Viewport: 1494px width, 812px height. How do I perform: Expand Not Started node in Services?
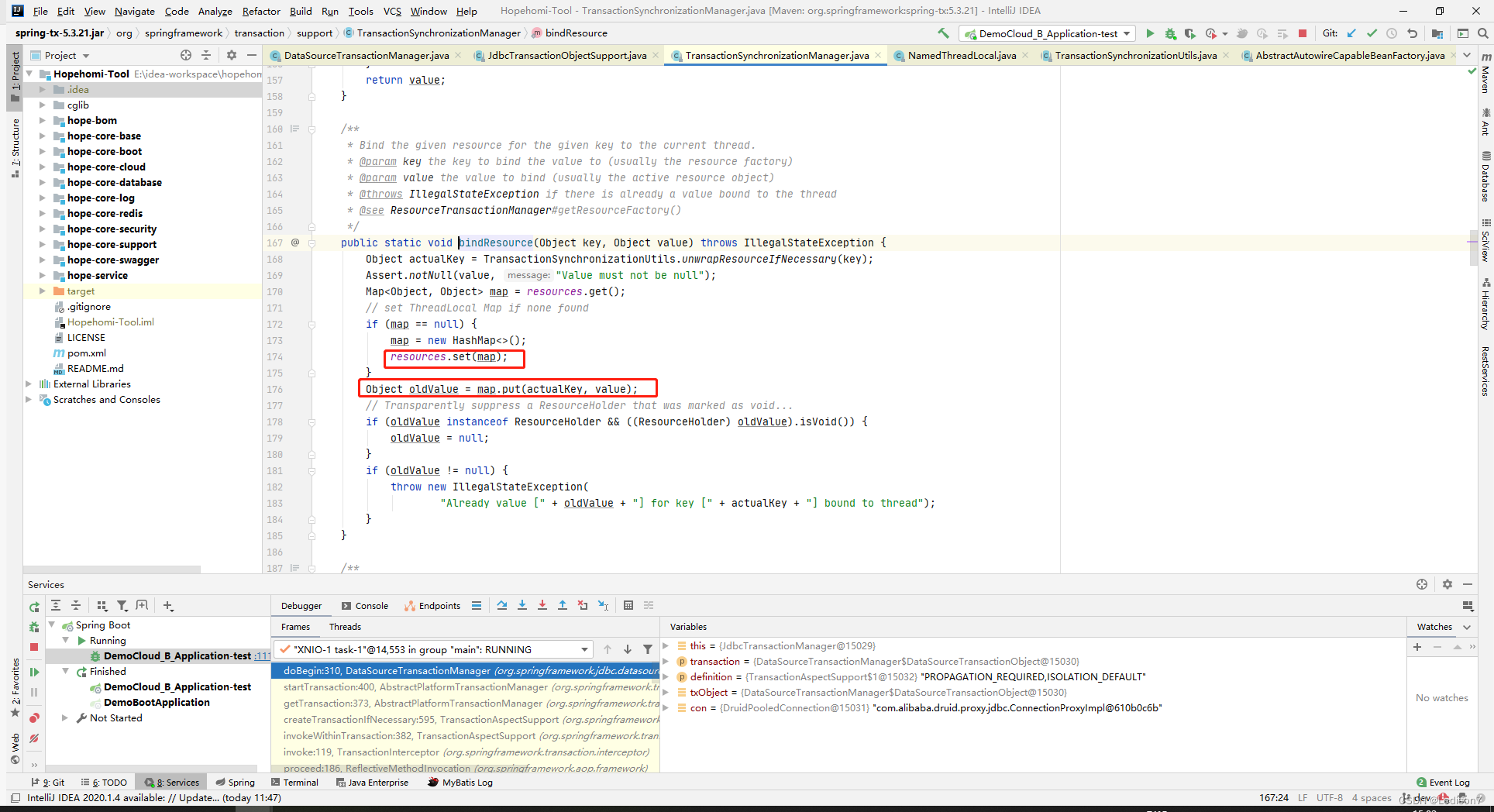[65, 718]
